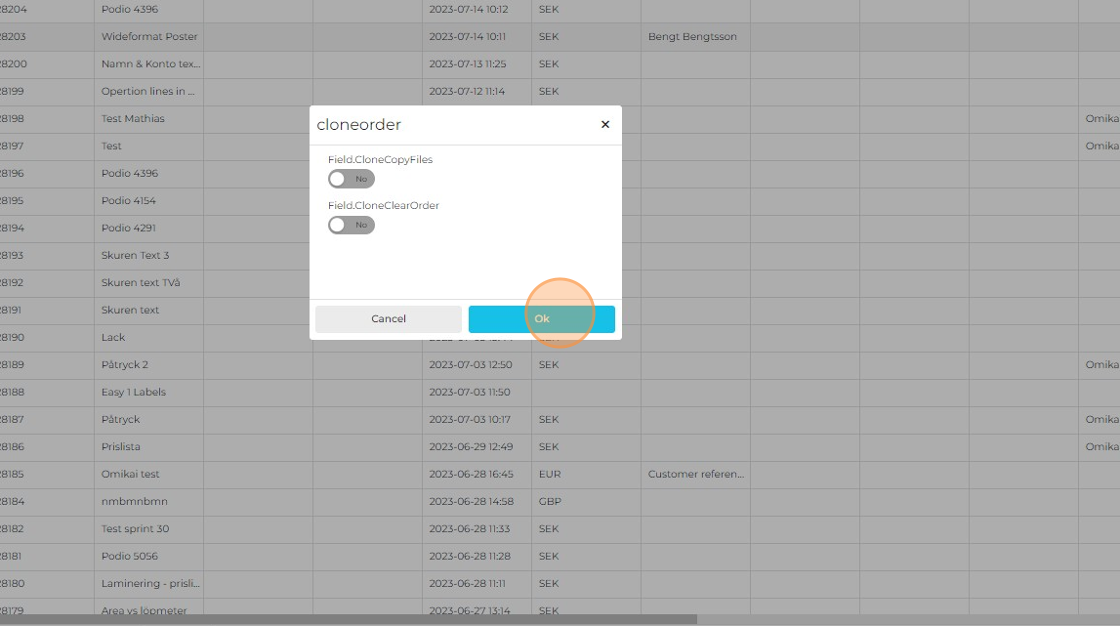Click the Omikai test order name
The image size is (1120, 626).
[x=131, y=474]
